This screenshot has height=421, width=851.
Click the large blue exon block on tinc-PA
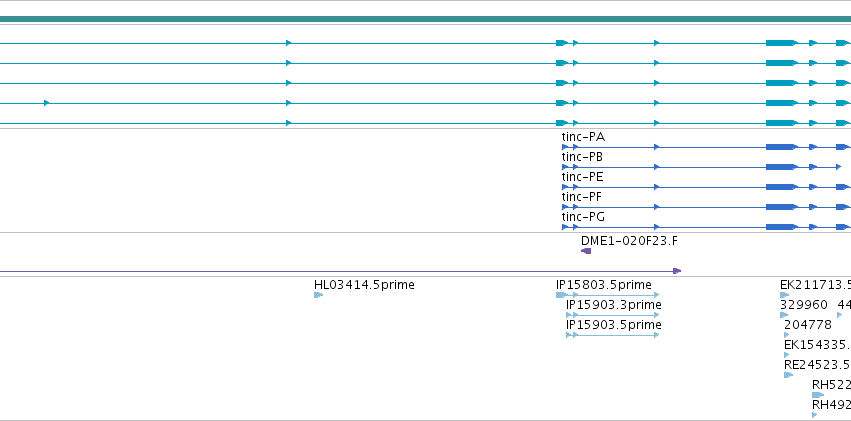point(782,147)
